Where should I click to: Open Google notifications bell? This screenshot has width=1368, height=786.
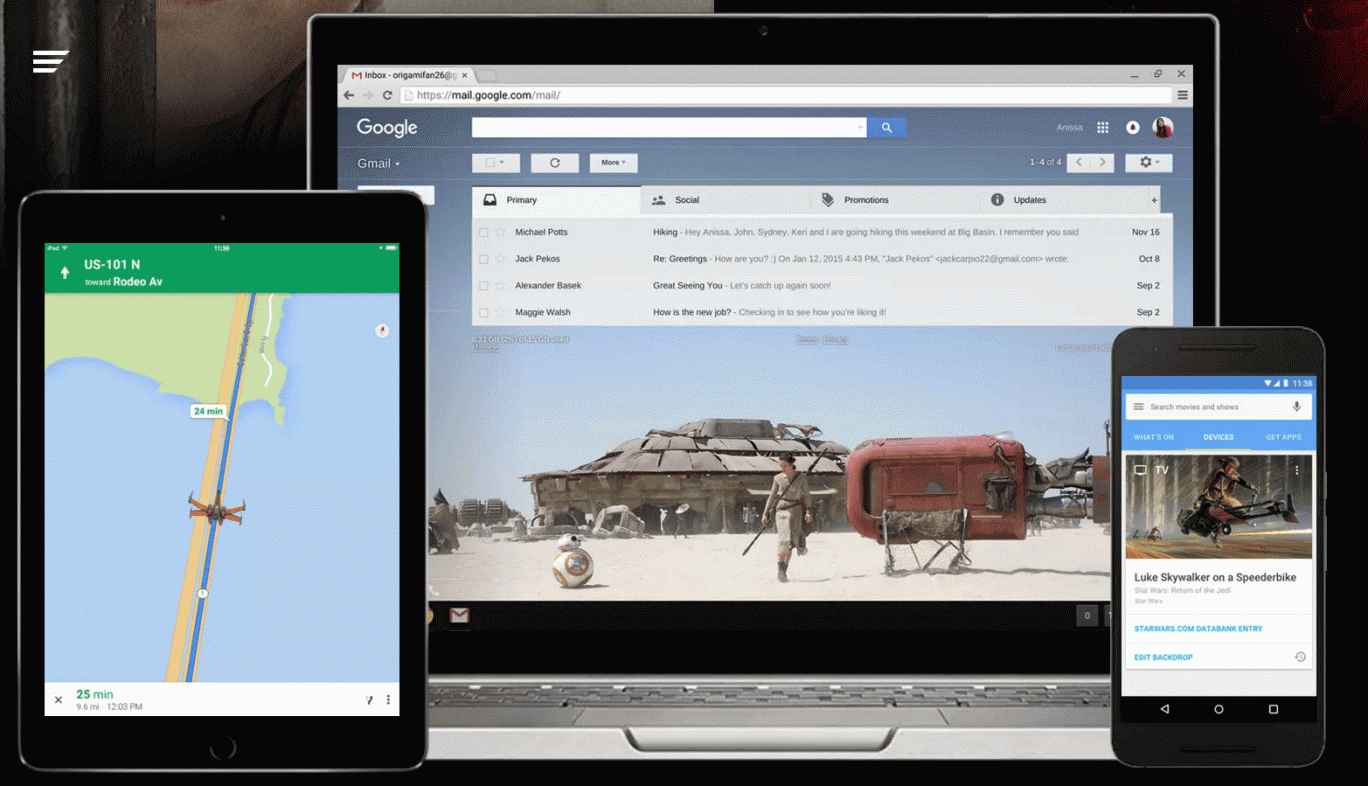pyautogui.click(x=1133, y=127)
